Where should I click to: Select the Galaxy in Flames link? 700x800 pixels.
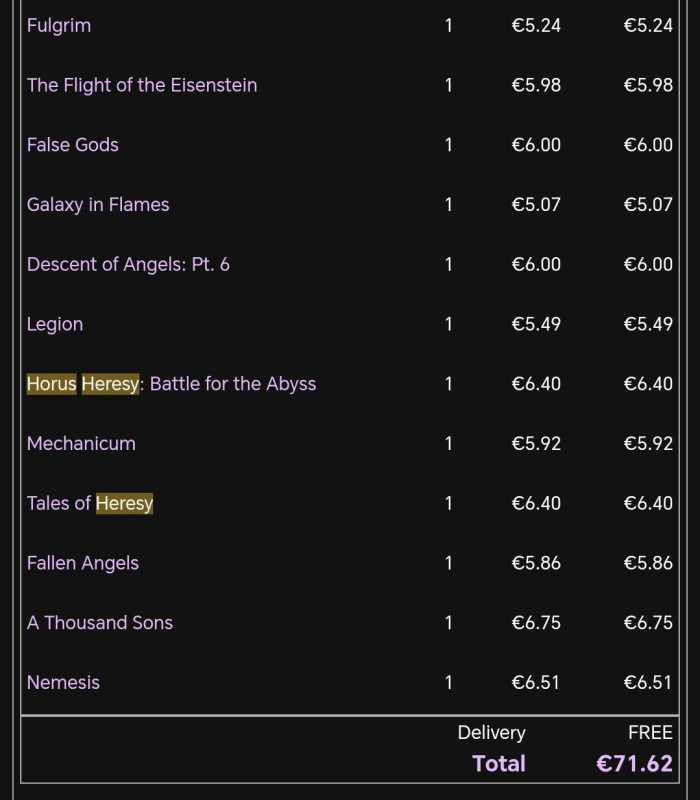(98, 205)
